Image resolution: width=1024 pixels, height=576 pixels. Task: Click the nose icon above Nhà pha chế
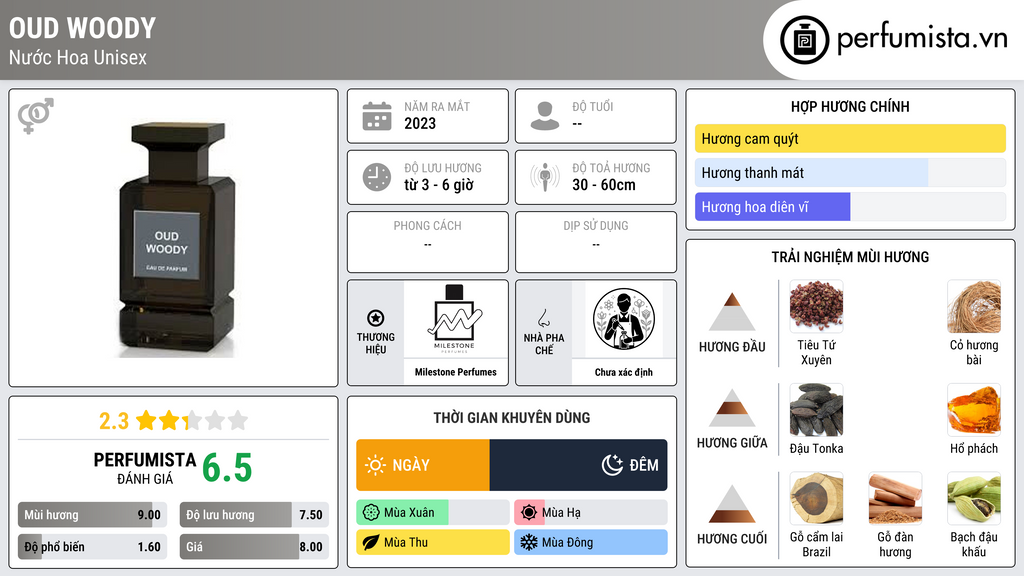click(543, 318)
